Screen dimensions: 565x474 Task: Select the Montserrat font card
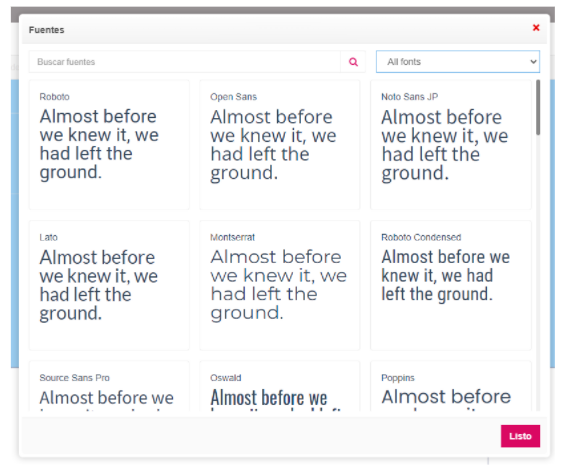280,285
